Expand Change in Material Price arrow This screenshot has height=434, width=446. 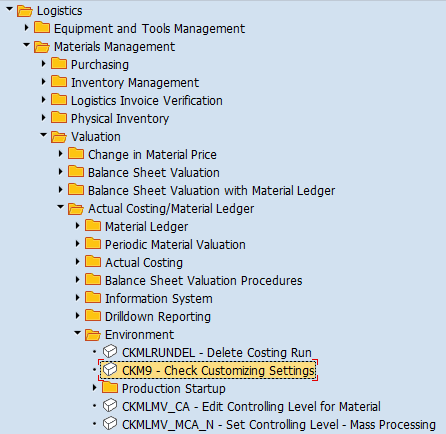tap(61, 153)
